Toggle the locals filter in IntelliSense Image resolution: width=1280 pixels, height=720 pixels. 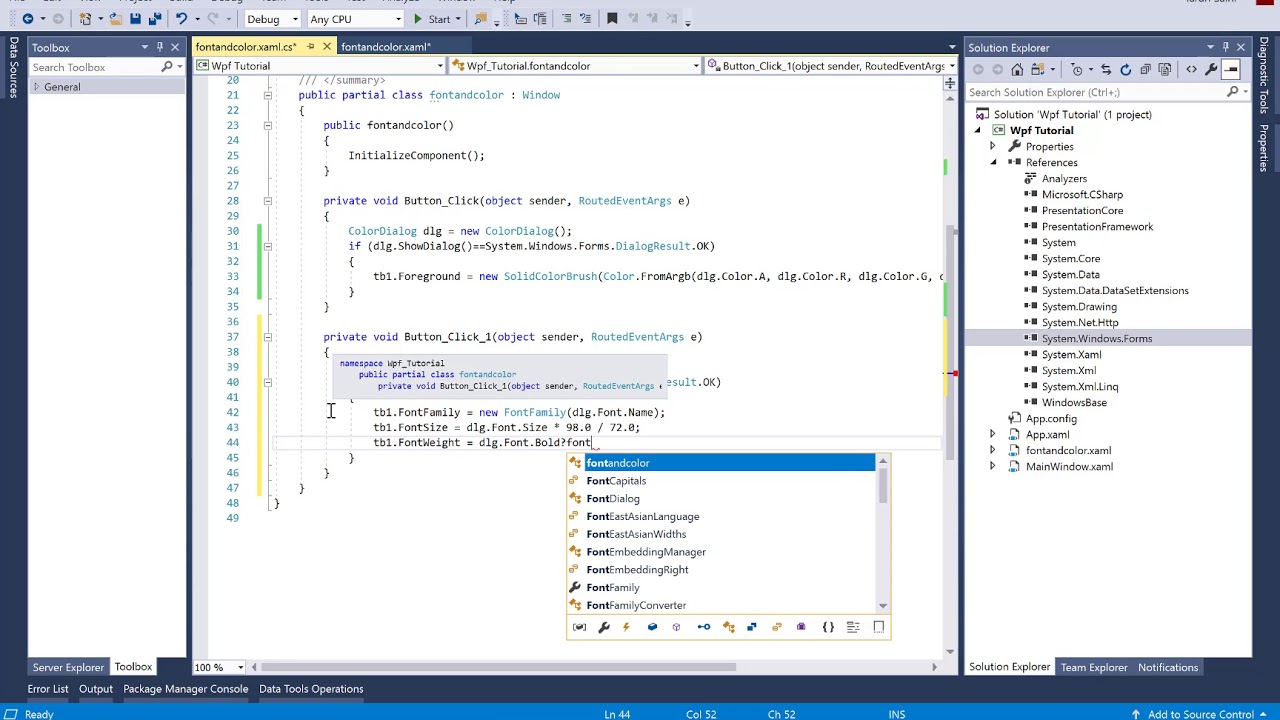[579, 627]
